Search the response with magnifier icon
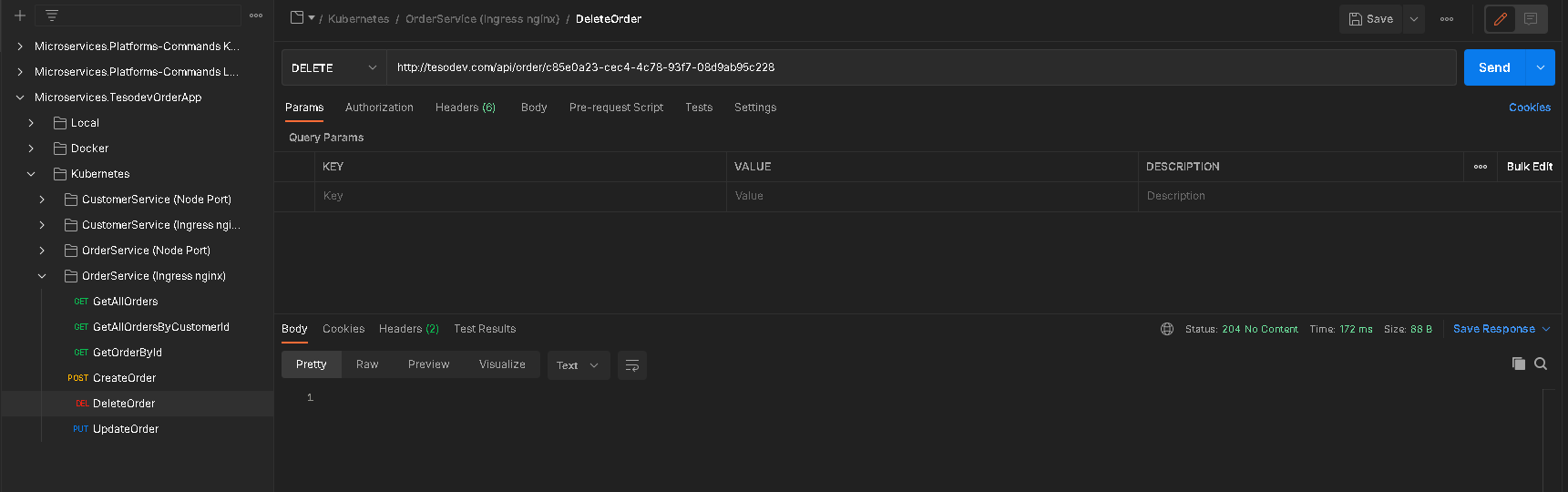Screen dimensions: 1568x492 point(1541,364)
